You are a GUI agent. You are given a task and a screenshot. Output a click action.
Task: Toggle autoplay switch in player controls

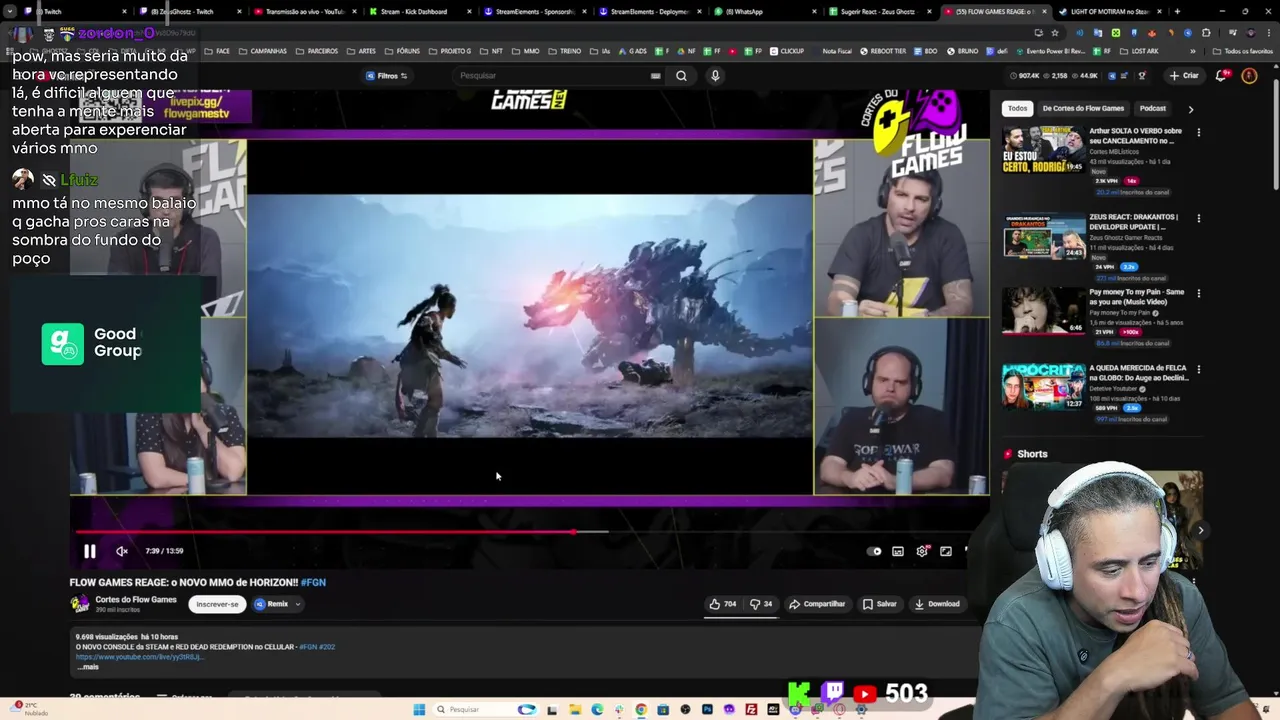tap(875, 551)
